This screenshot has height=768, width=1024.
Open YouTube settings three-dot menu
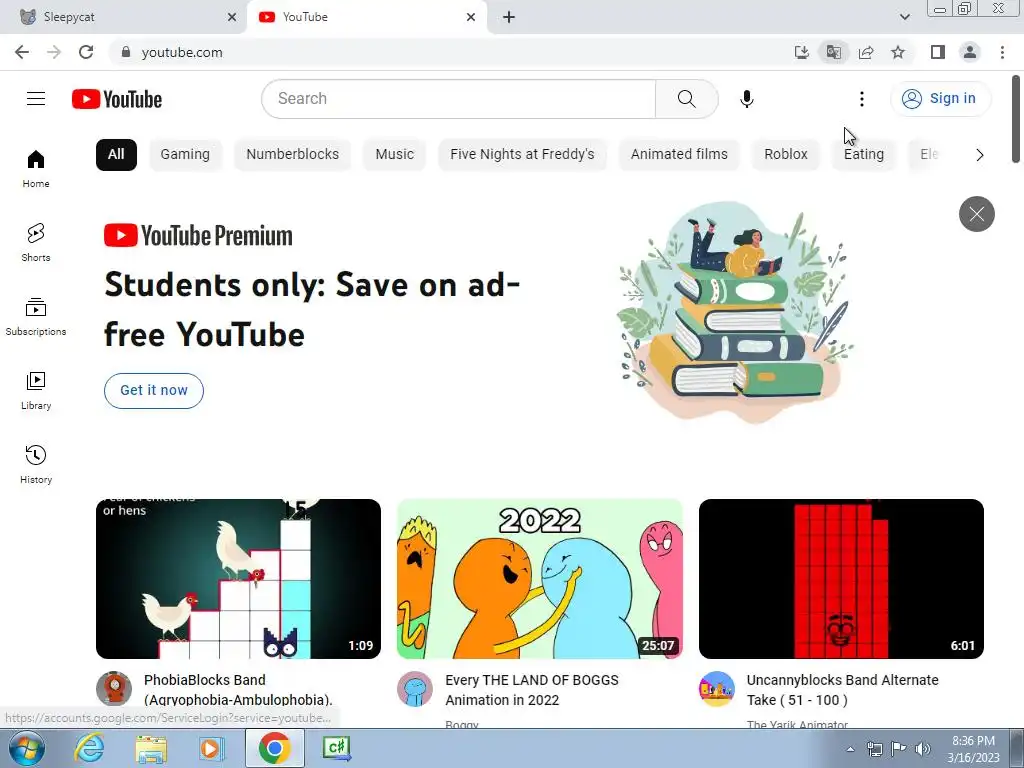click(861, 99)
